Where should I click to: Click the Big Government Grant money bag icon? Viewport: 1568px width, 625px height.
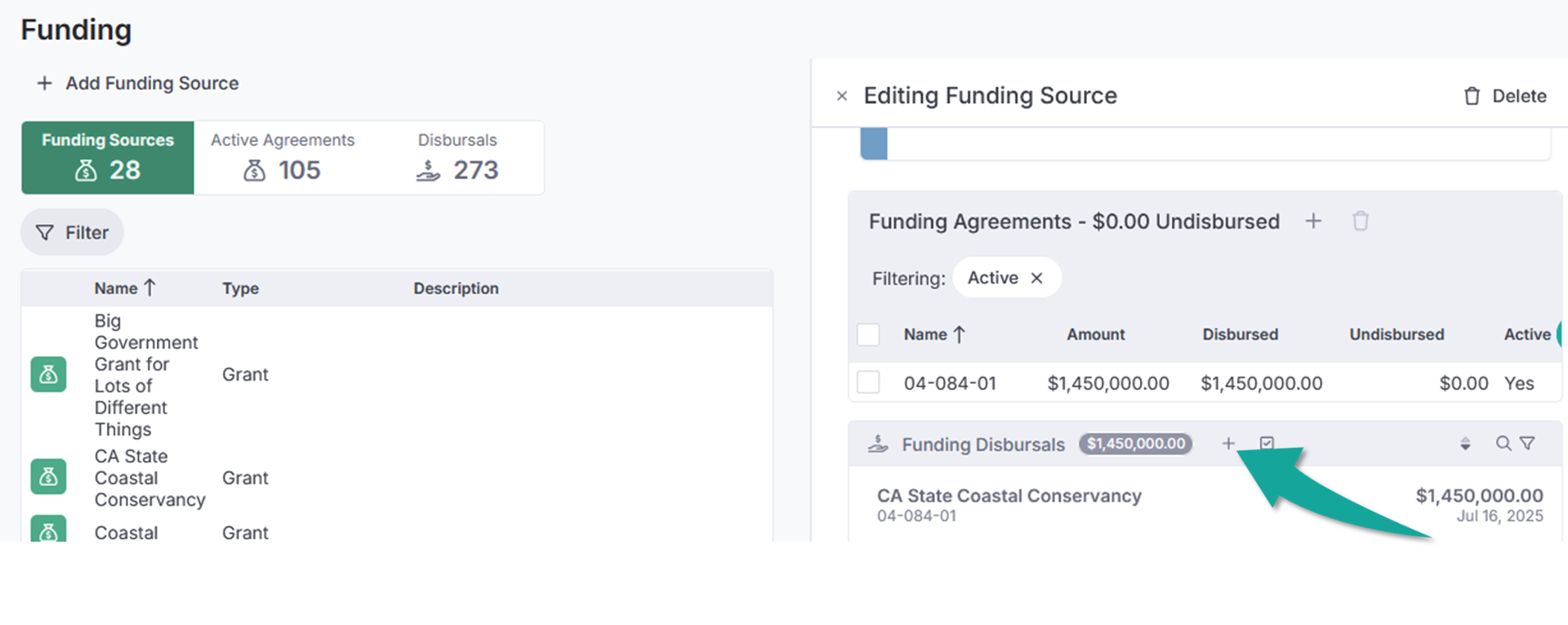(49, 375)
